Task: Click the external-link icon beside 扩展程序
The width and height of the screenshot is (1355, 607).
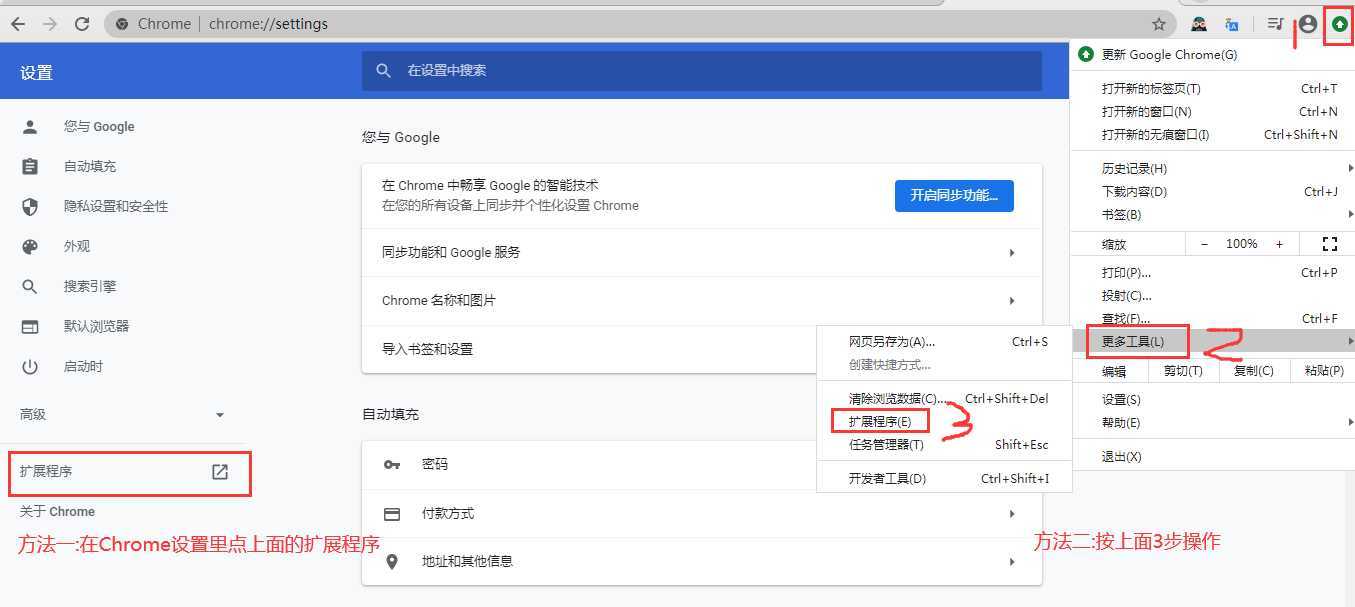Action: 220,472
